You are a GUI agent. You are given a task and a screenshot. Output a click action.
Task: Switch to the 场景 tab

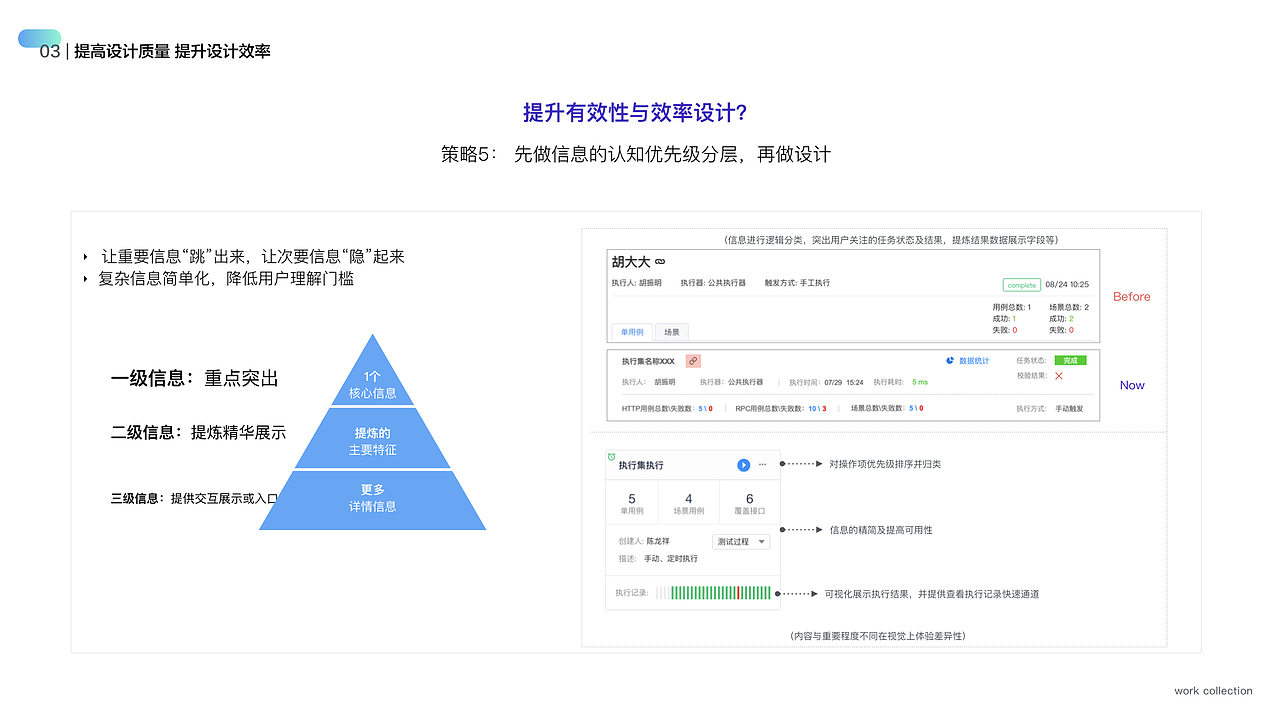[x=672, y=332]
